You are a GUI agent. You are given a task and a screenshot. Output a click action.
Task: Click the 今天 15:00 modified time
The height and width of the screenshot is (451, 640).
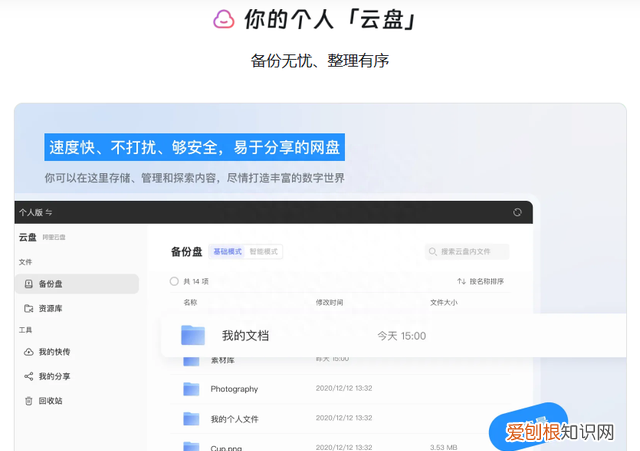(x=402, y=336)
